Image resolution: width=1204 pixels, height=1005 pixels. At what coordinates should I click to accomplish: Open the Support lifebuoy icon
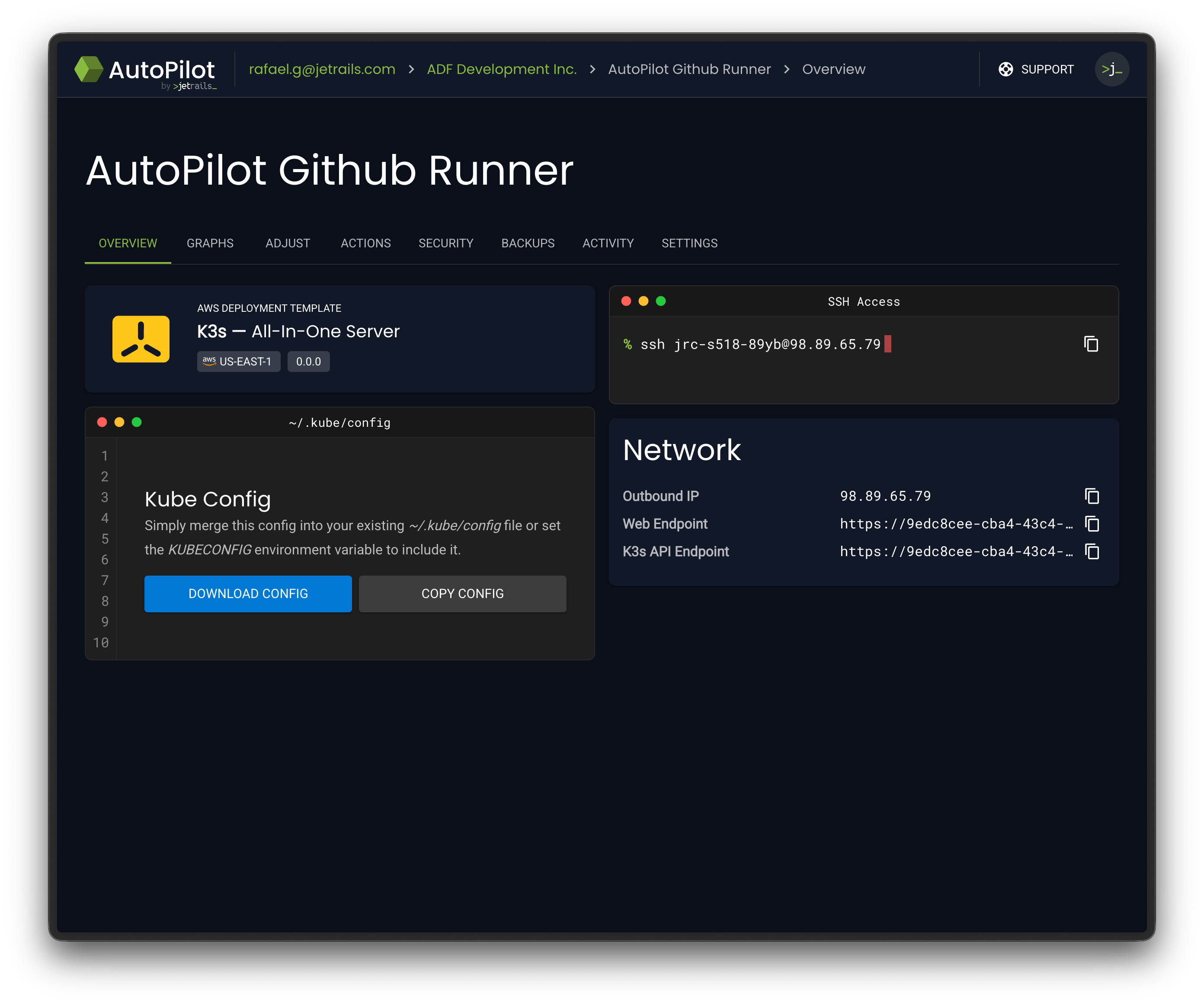[1005, 69]
